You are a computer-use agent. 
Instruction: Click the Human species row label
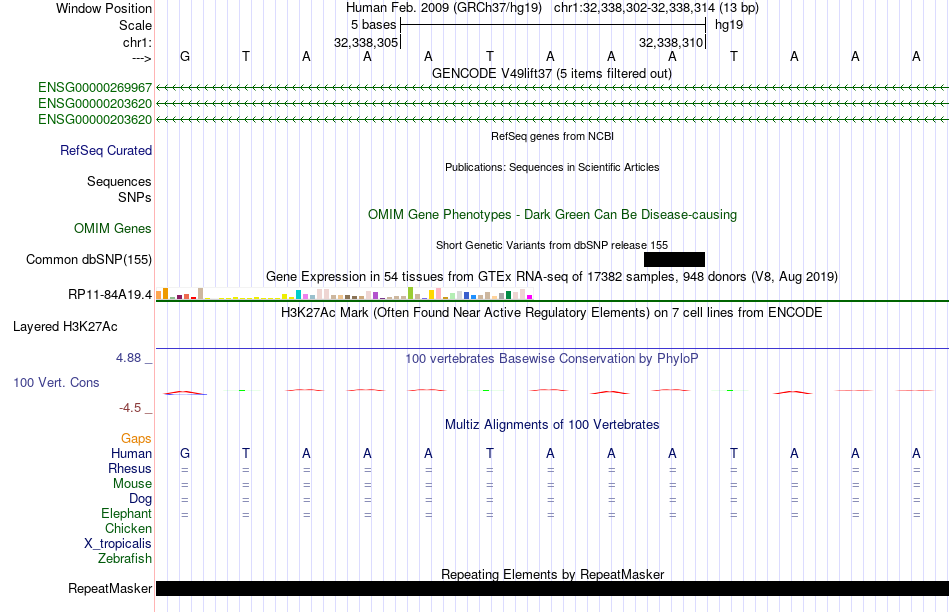pyautogui.click(x=131, y=453)
